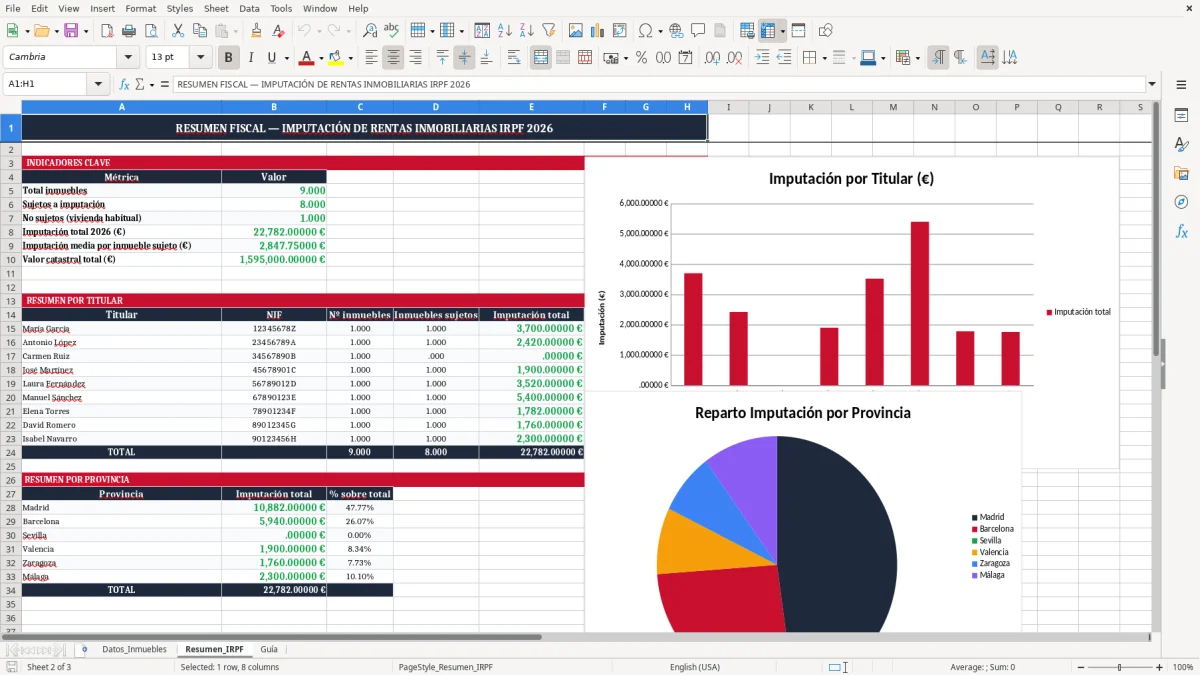Screen dimensions: 1200x675
Task: Open the Data menu
Action: pyautogui.click(x=250, y=8)
